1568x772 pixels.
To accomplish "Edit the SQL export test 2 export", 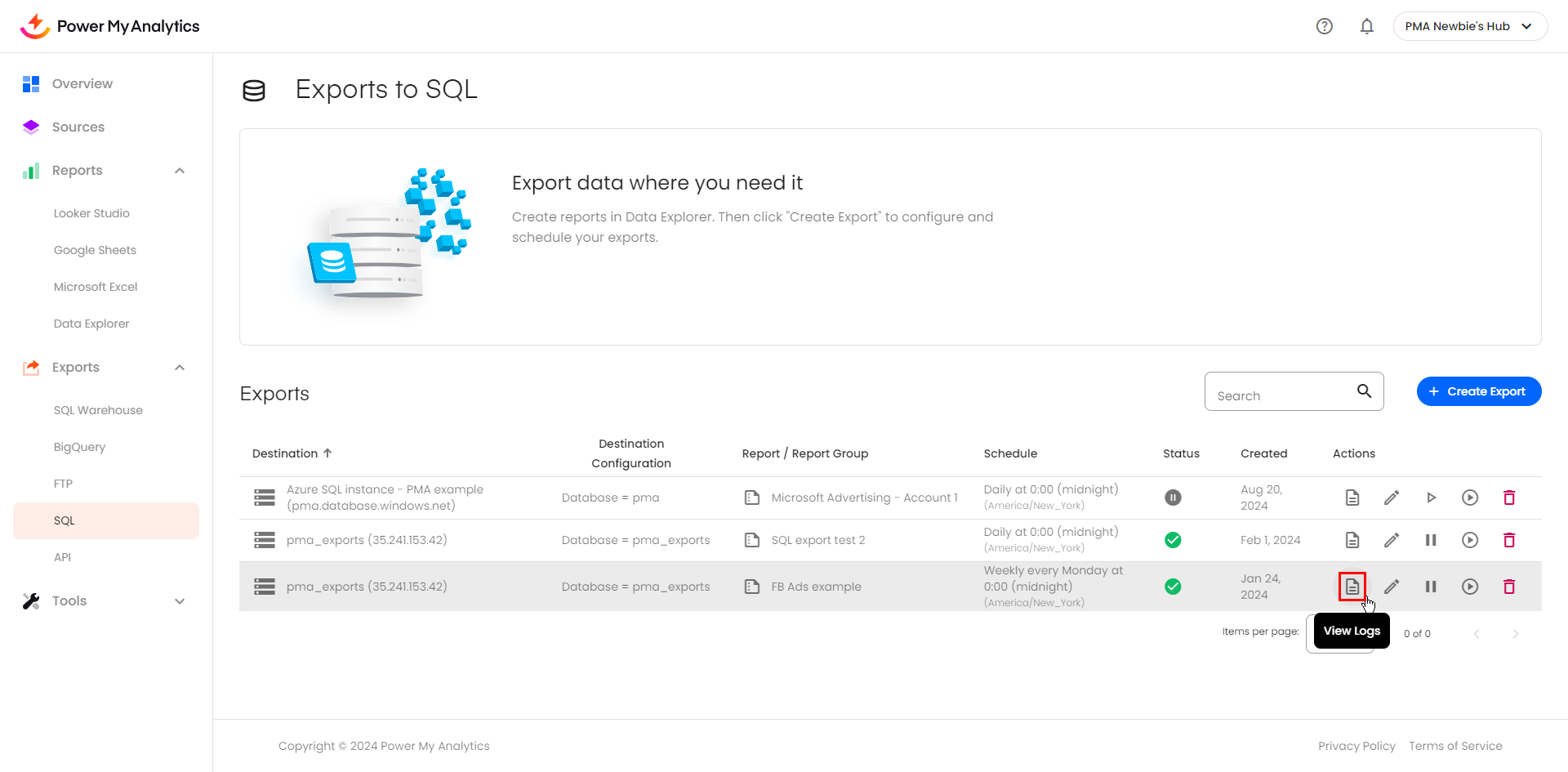I will tap(1391, 540).
